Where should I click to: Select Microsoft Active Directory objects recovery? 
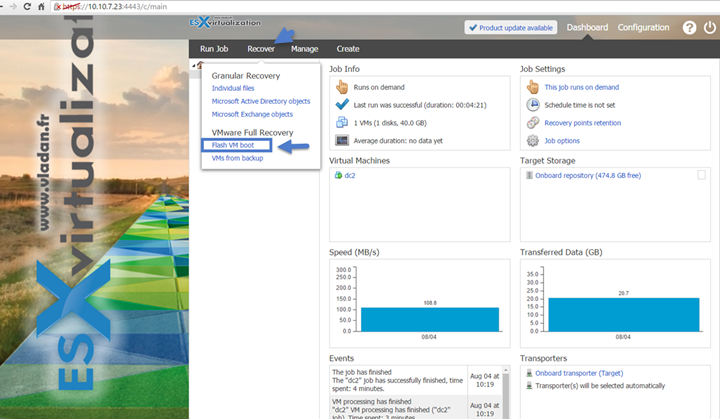[261, 101]
